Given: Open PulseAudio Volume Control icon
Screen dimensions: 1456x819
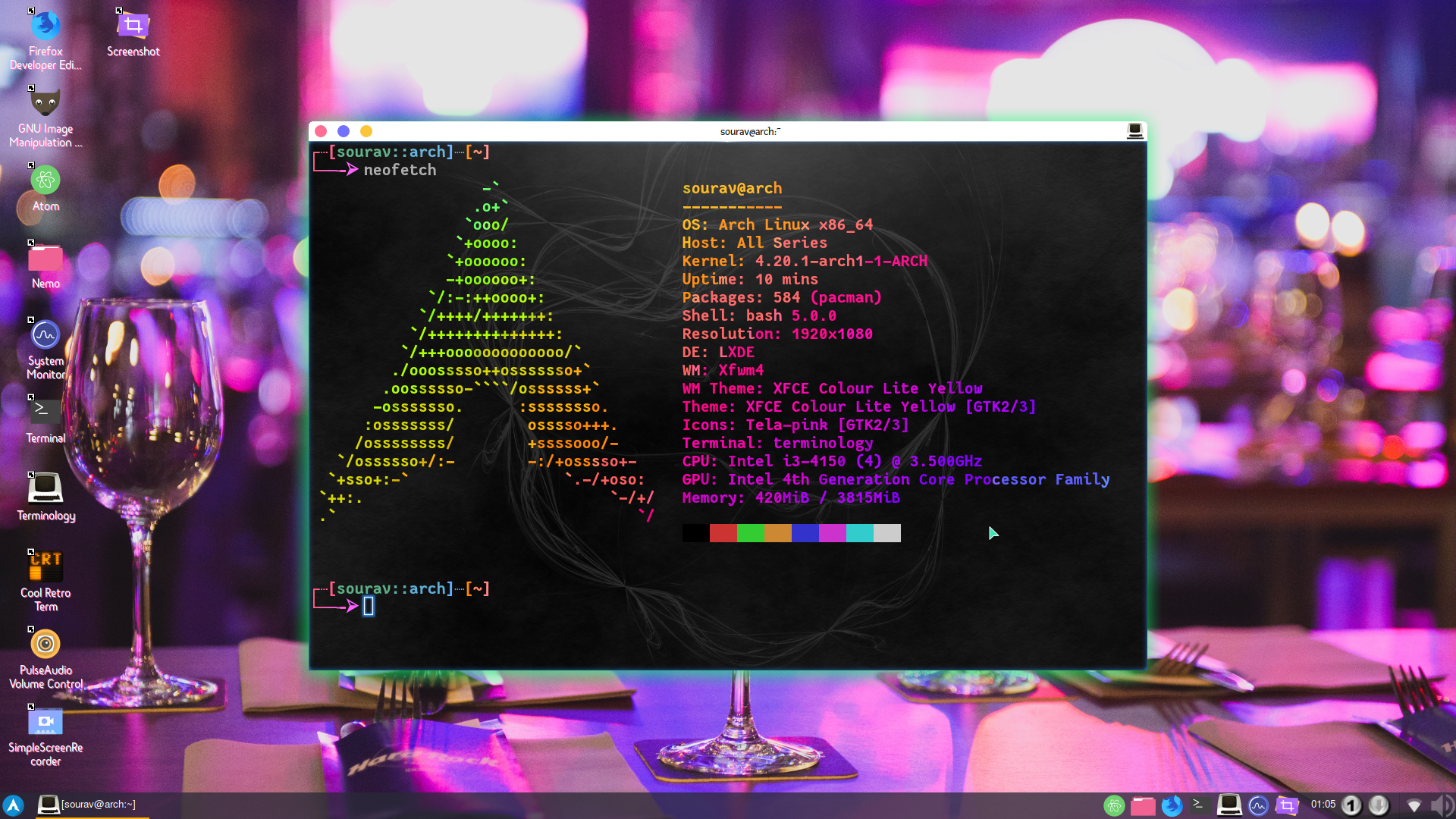Looking at the screenshot, I should point(45,645).
